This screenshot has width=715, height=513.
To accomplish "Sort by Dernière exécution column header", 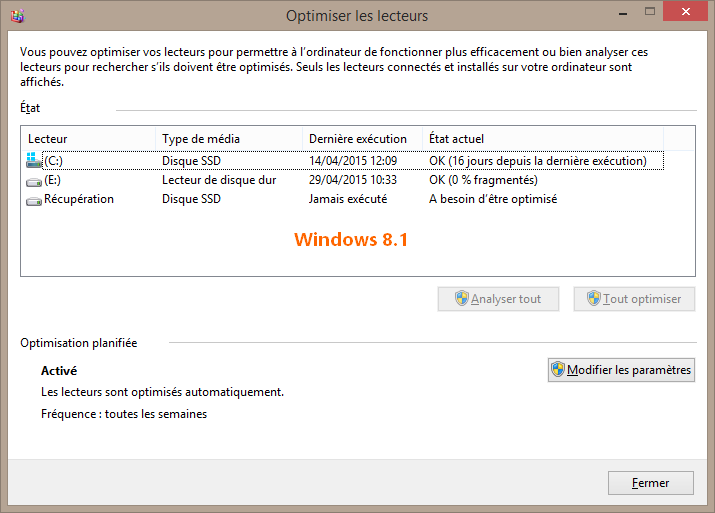I will [x=363, y=139].
